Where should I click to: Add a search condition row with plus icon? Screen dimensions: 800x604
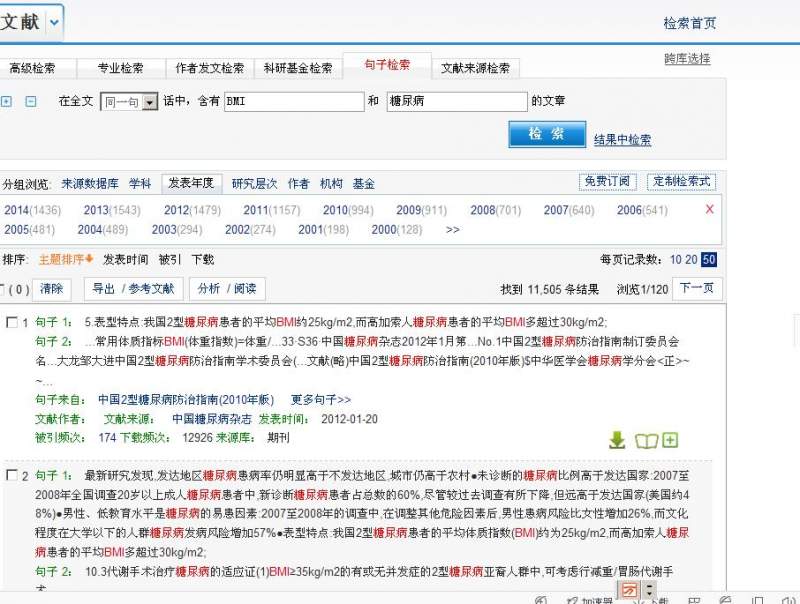point(6,101)
